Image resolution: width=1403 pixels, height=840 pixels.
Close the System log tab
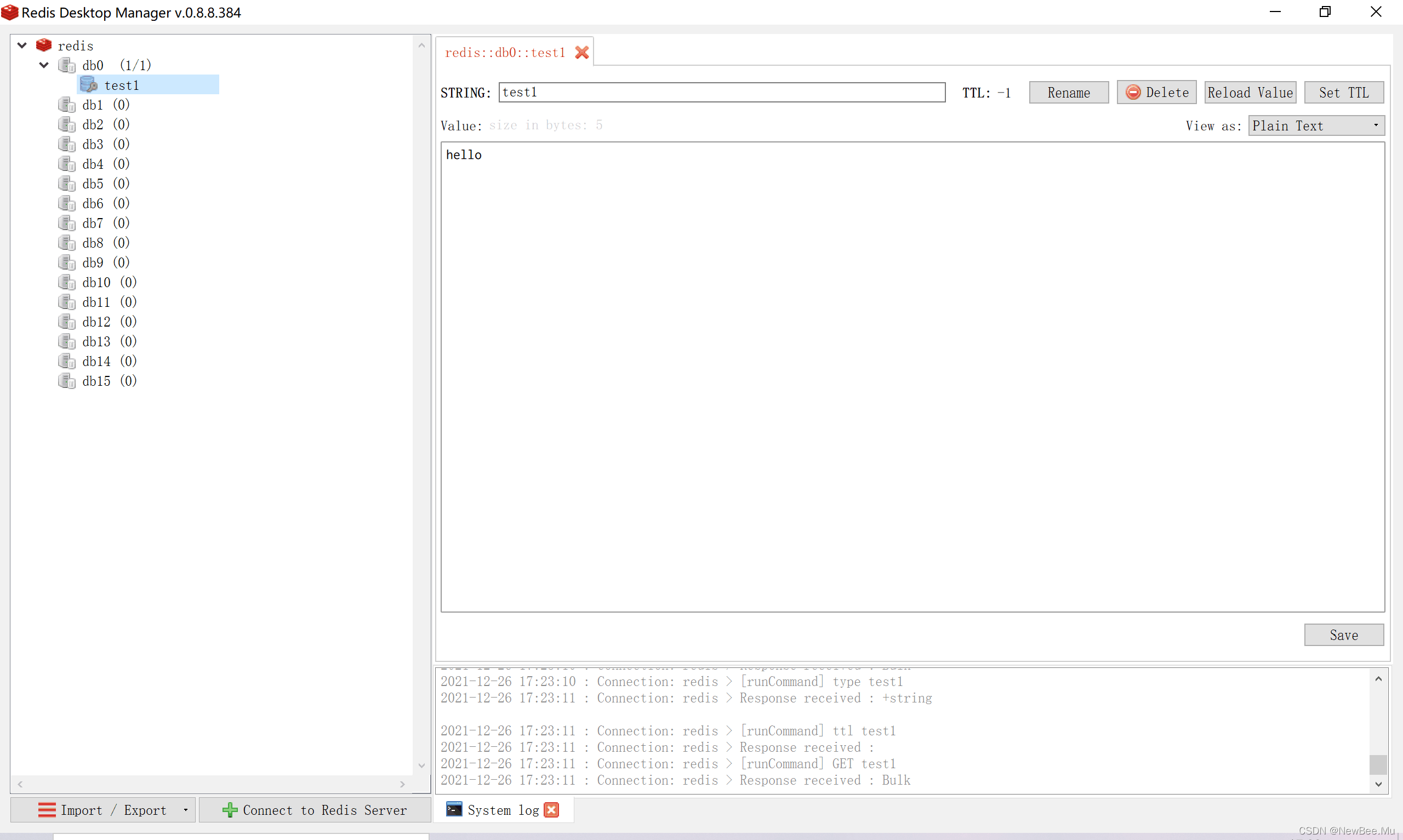click(x=551, y=810)
